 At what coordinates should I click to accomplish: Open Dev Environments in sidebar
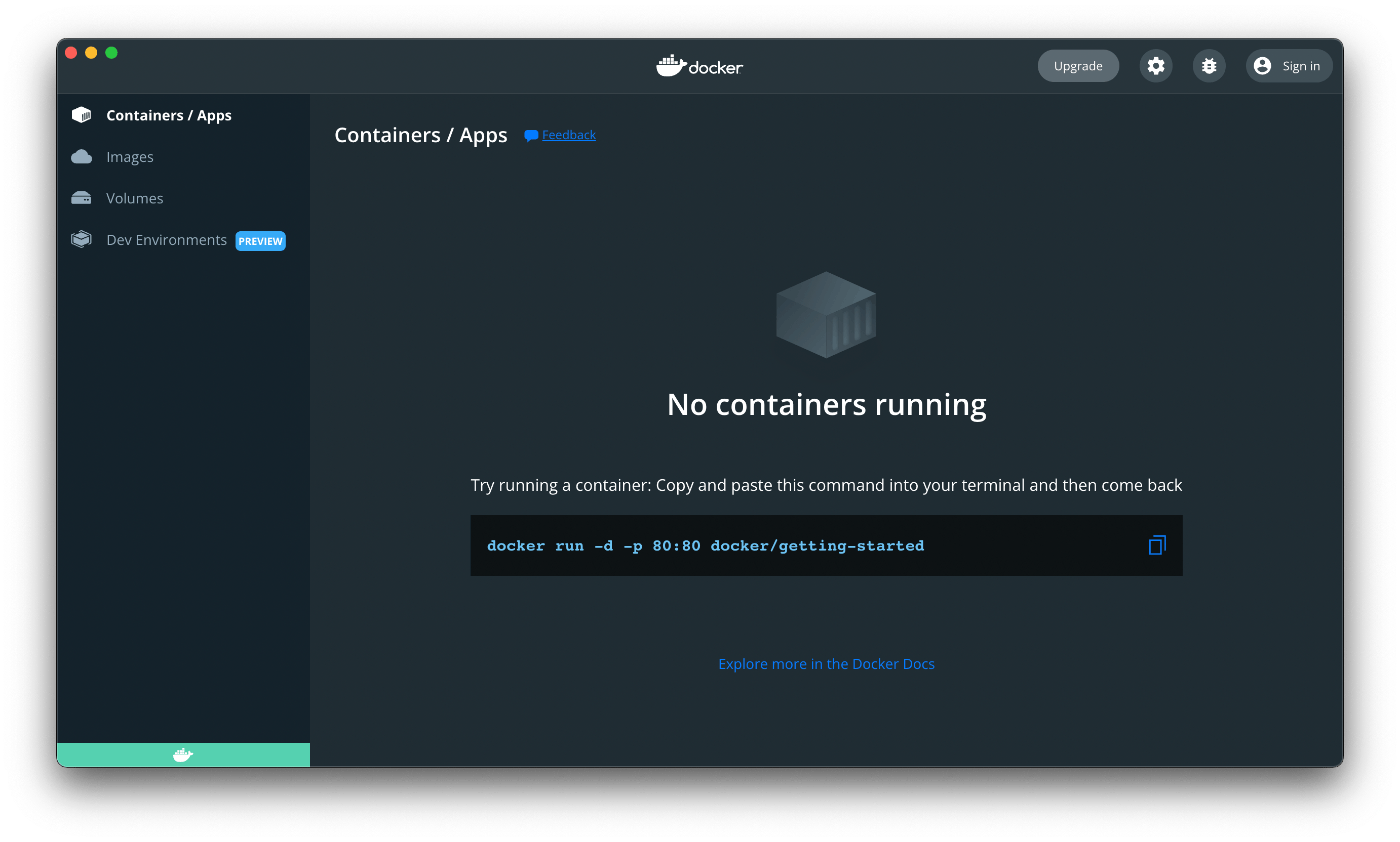(x=183, y=240)
